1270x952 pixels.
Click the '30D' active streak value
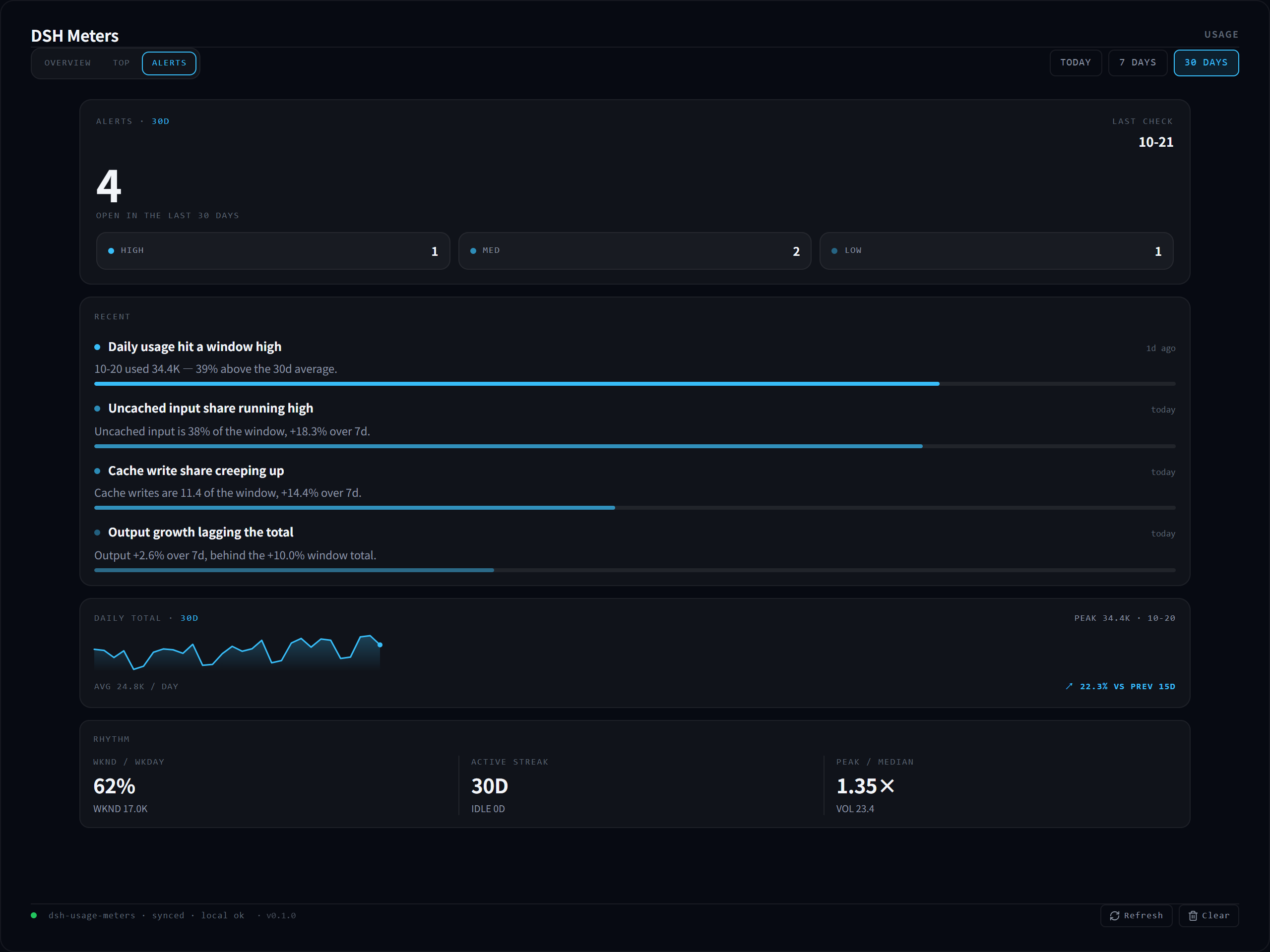[490, 786]
